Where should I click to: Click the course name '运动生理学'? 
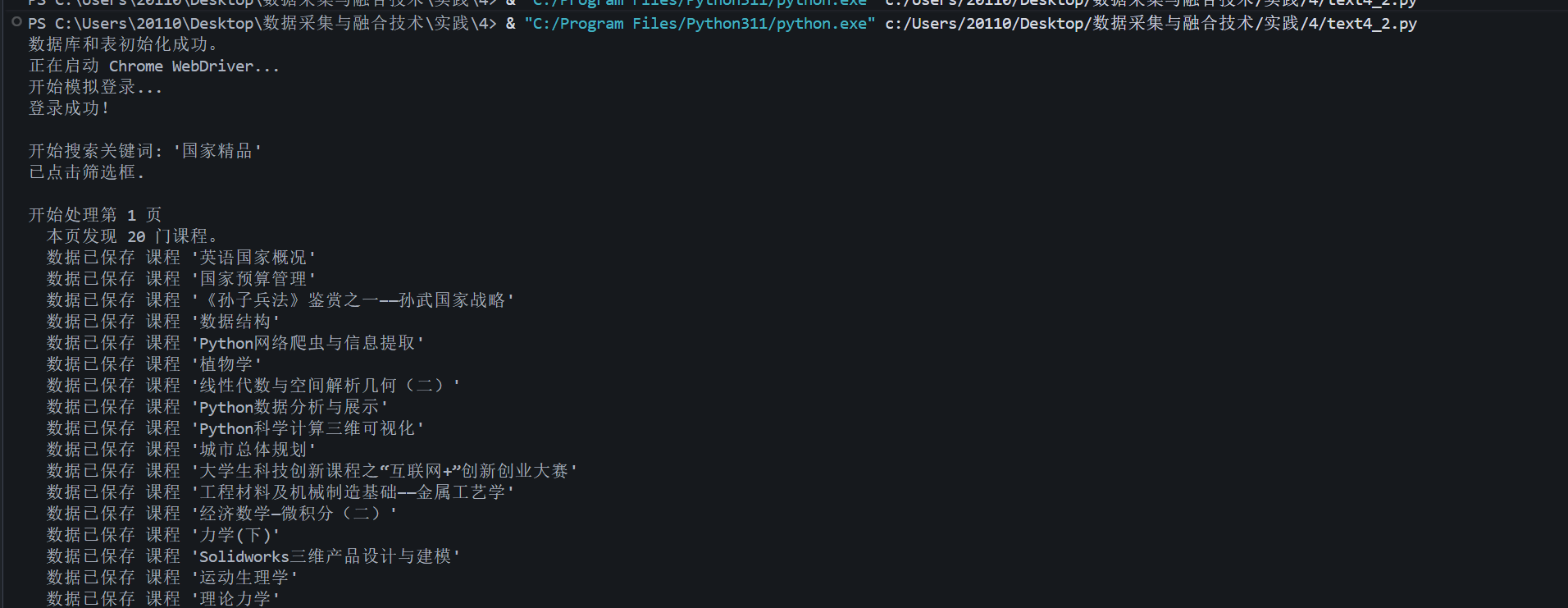244,578
